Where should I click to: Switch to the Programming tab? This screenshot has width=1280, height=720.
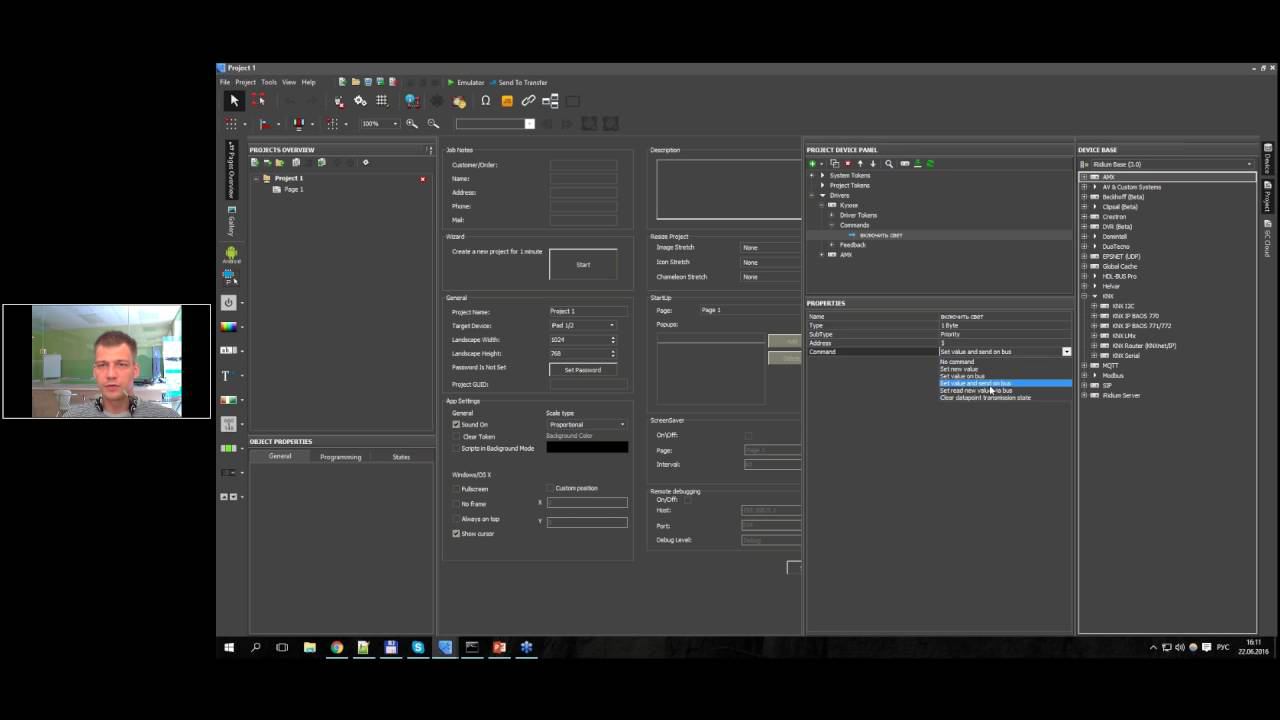click(x=340, y=457)
